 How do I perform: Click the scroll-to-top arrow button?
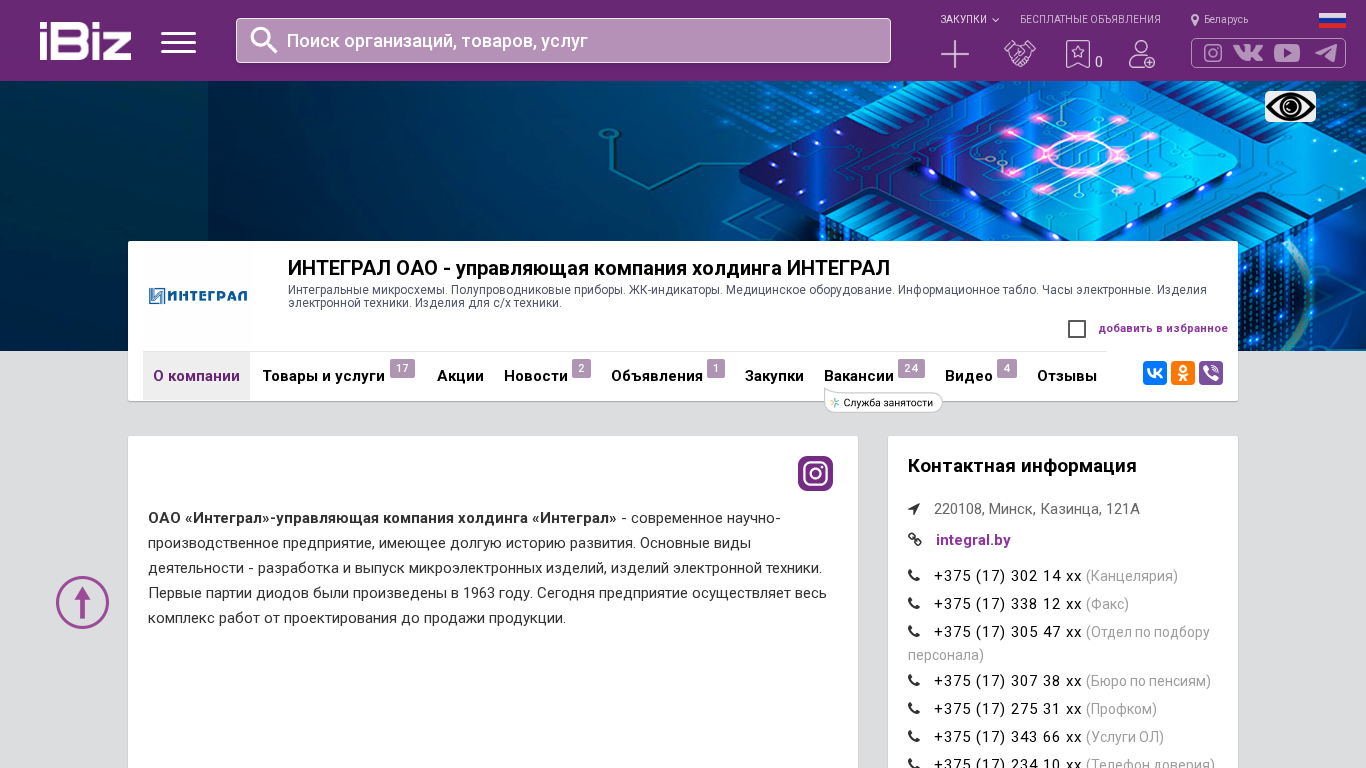82,602
